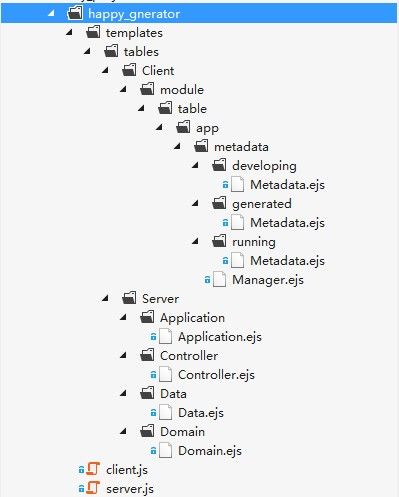Collapse the templates folder arrow

click(69, 32)
